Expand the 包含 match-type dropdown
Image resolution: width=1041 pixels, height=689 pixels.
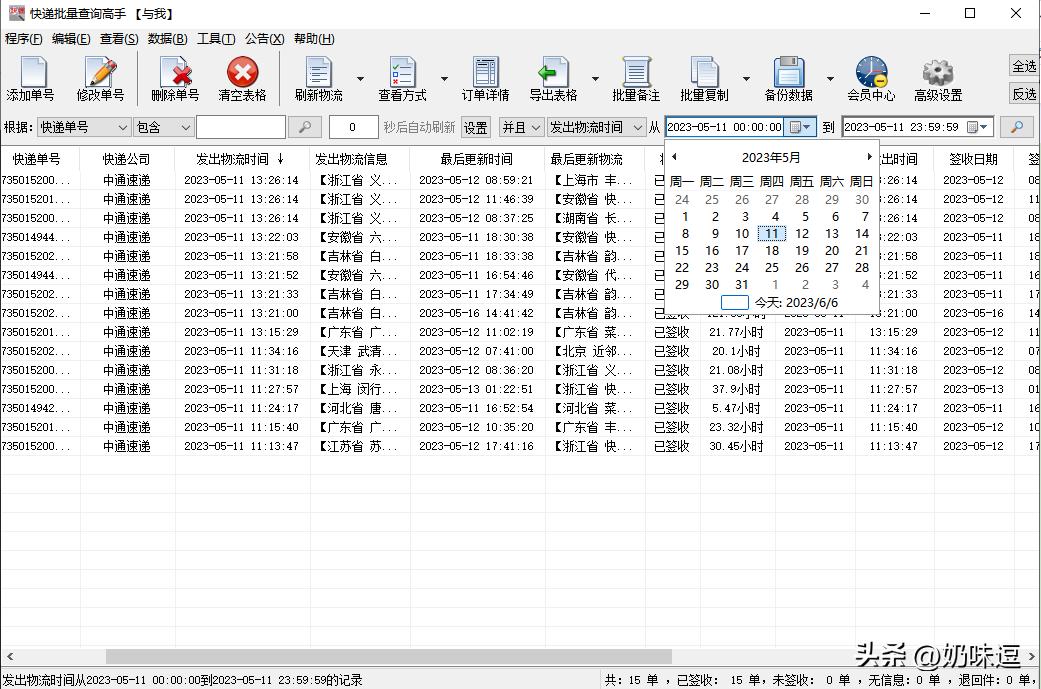point(188,127)
